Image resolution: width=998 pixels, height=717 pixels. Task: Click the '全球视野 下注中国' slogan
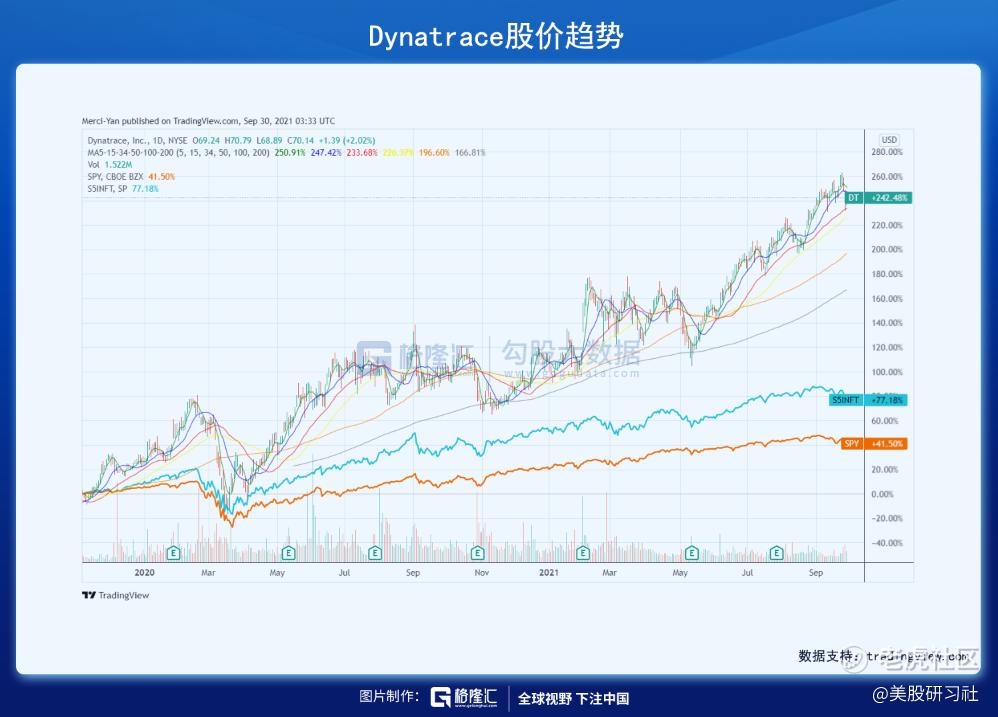pyautogui.click(x=573, y=699)
